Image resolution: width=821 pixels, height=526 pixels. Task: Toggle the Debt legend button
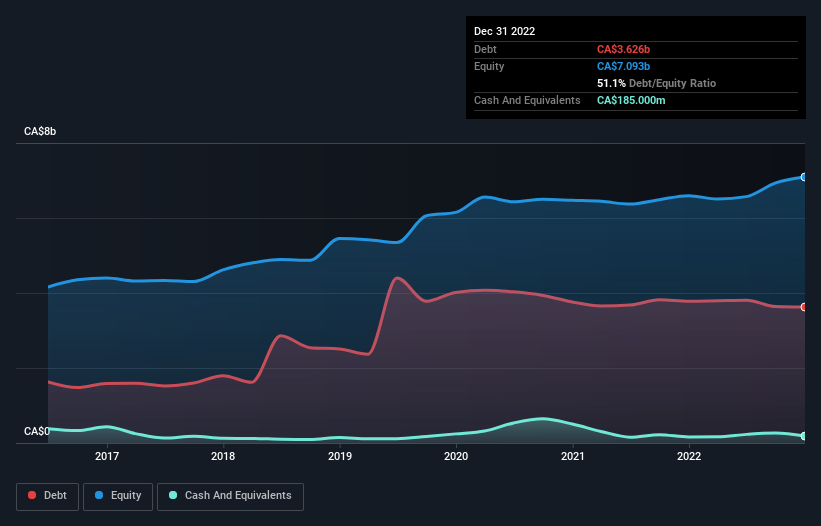point(47,496)
